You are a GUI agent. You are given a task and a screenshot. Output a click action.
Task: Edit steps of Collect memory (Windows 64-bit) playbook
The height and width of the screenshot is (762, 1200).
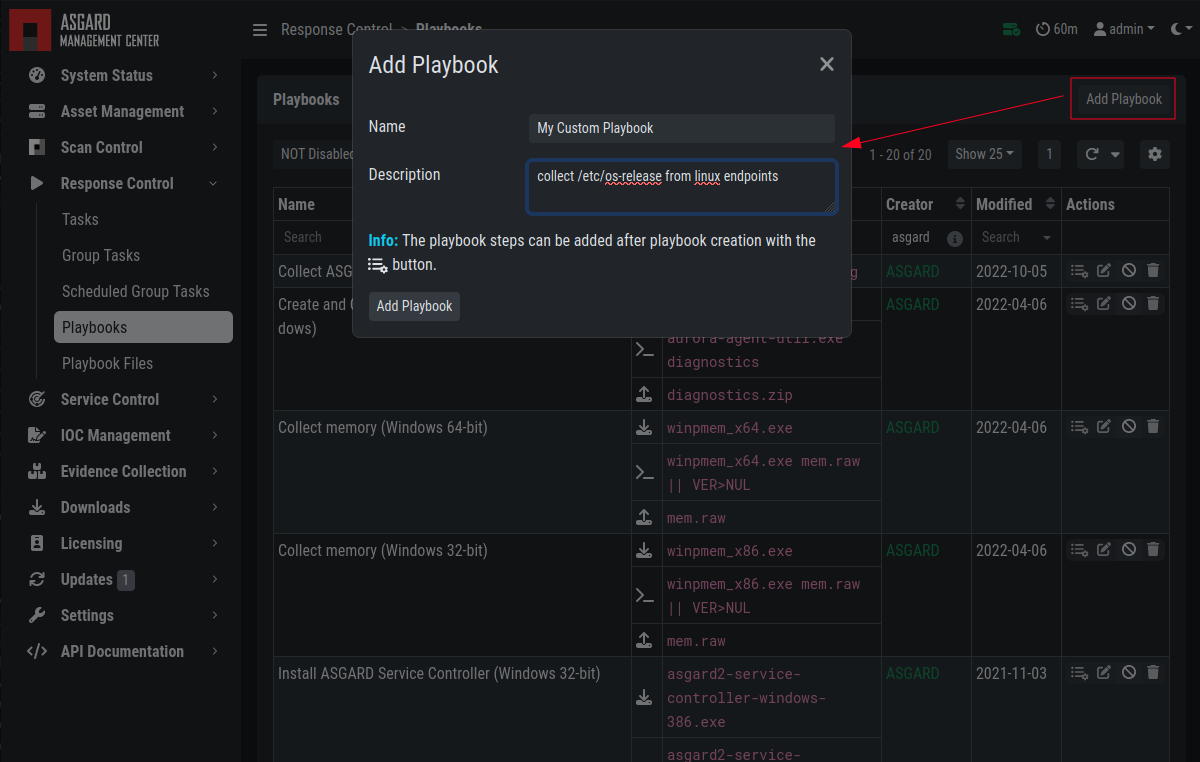click(1079, 427)
